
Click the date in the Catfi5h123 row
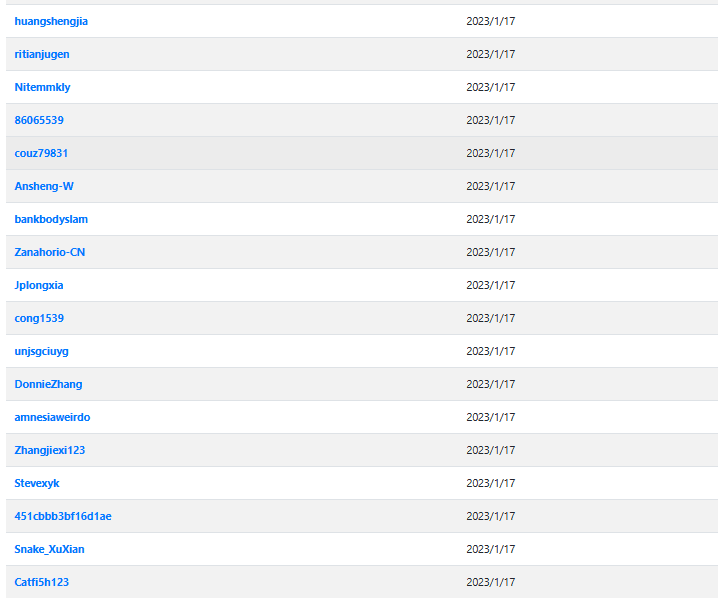[490, 582]
